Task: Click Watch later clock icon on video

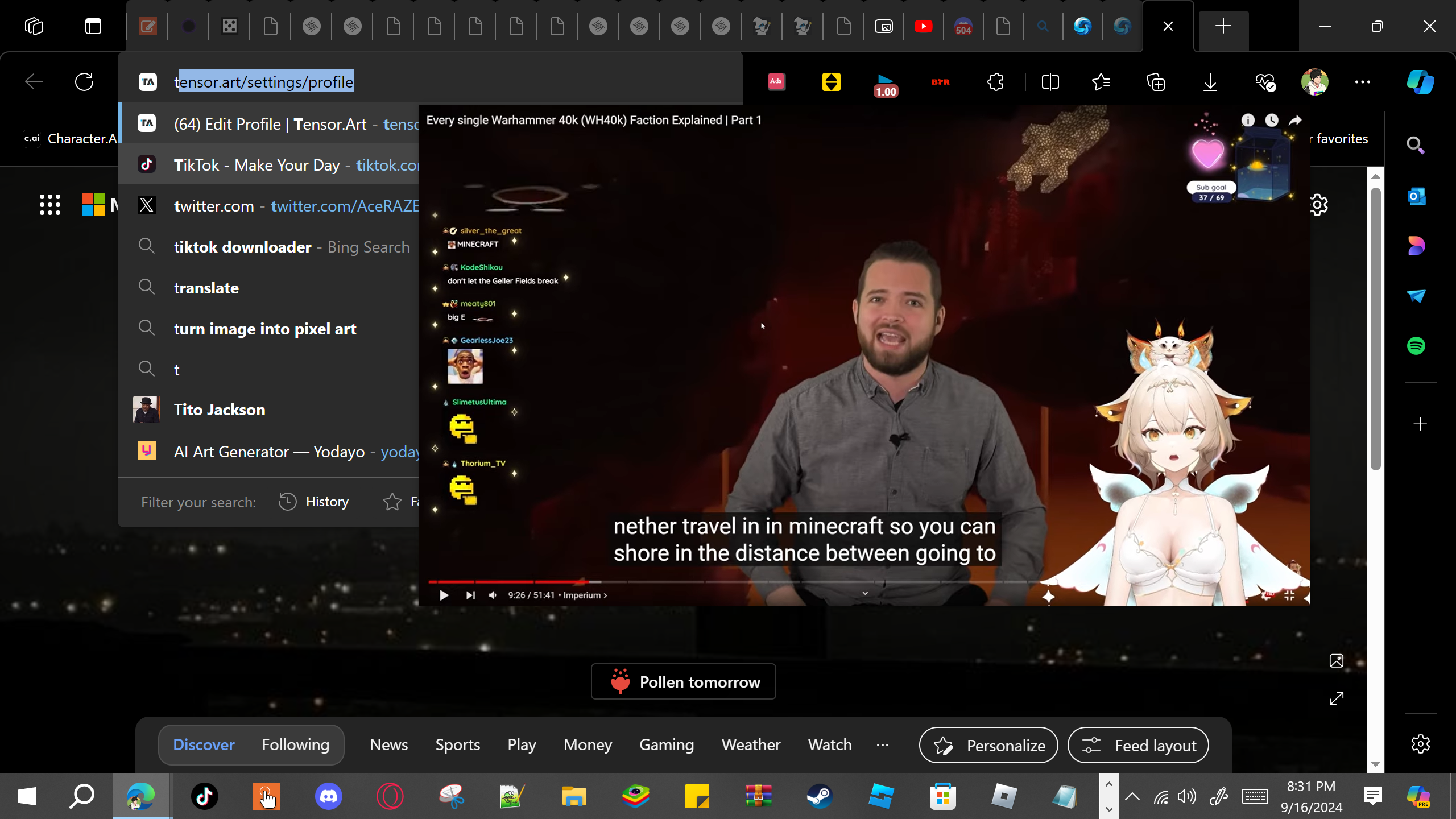Action: click(1272, 120)
